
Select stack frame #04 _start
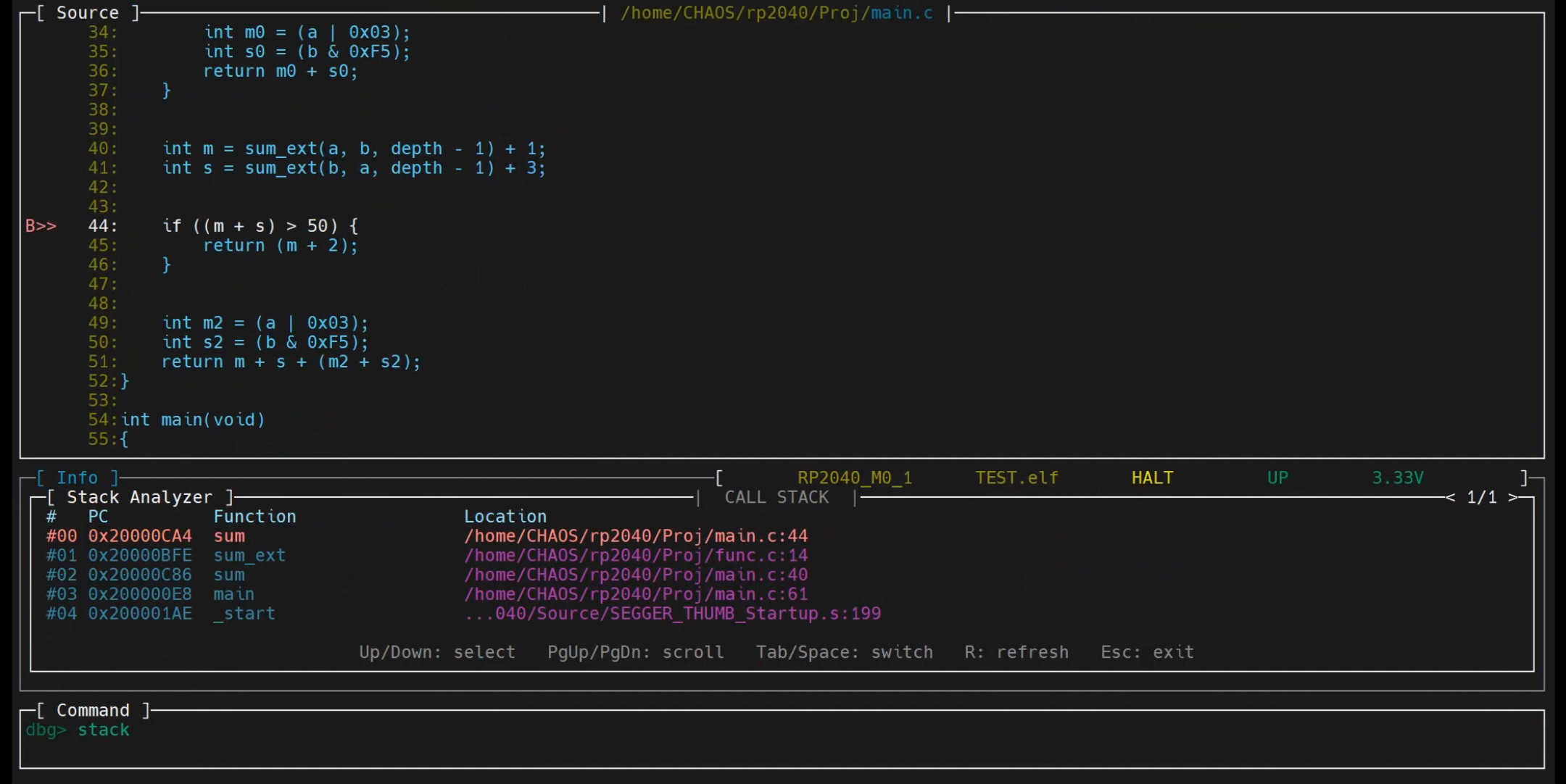pos(244,614)
